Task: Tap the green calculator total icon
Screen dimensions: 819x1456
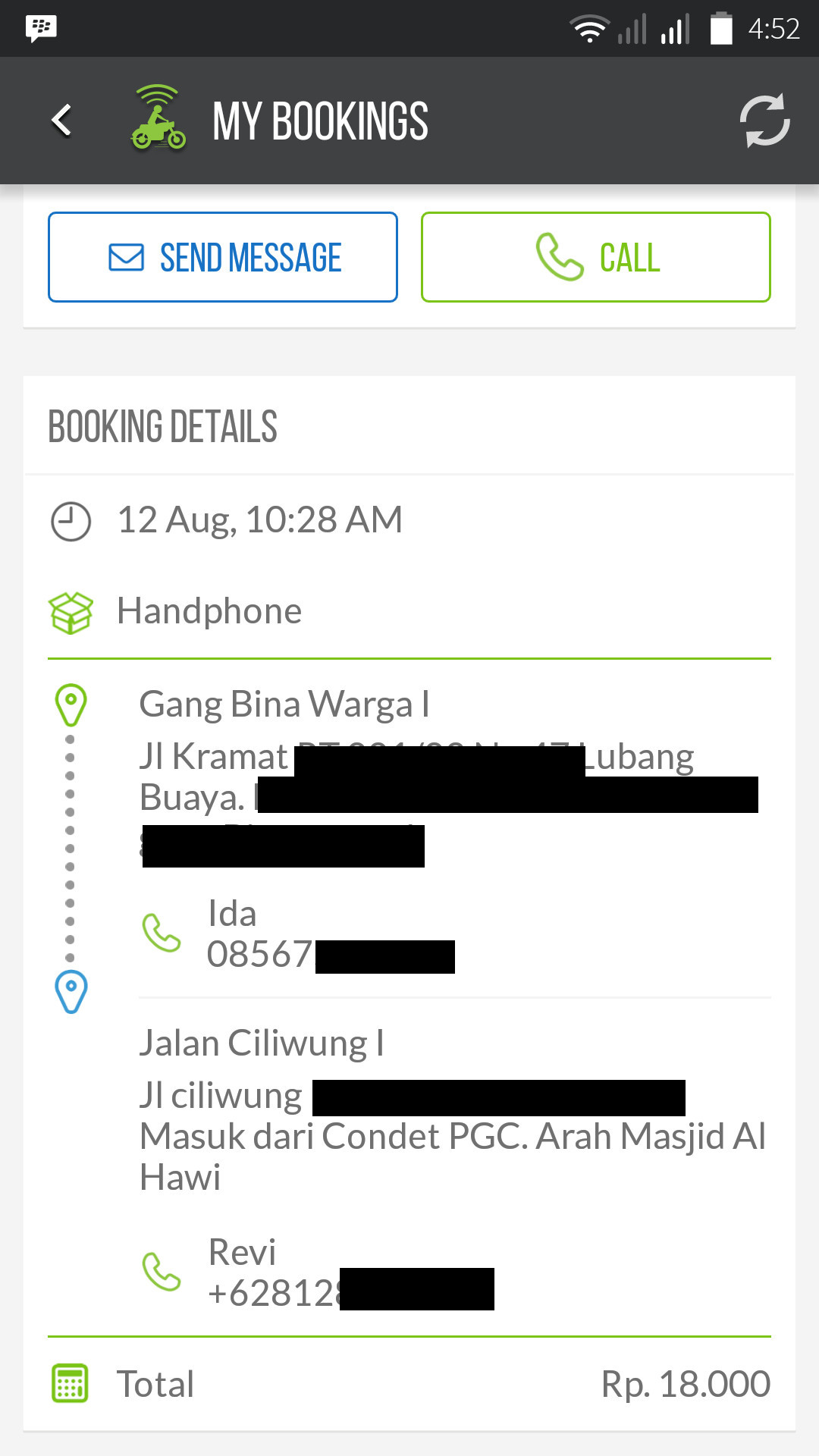Action: [x=70, y=1383]
